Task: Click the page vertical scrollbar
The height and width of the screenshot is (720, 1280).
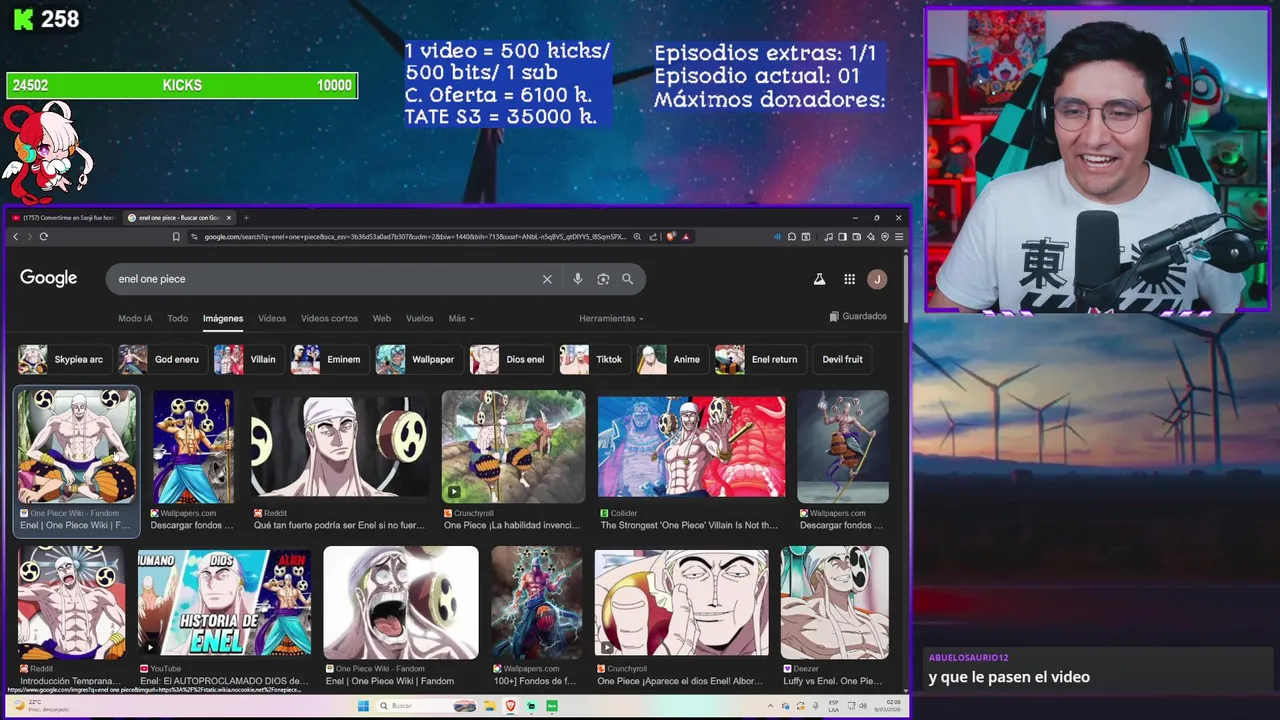Action: click(906, 290)
